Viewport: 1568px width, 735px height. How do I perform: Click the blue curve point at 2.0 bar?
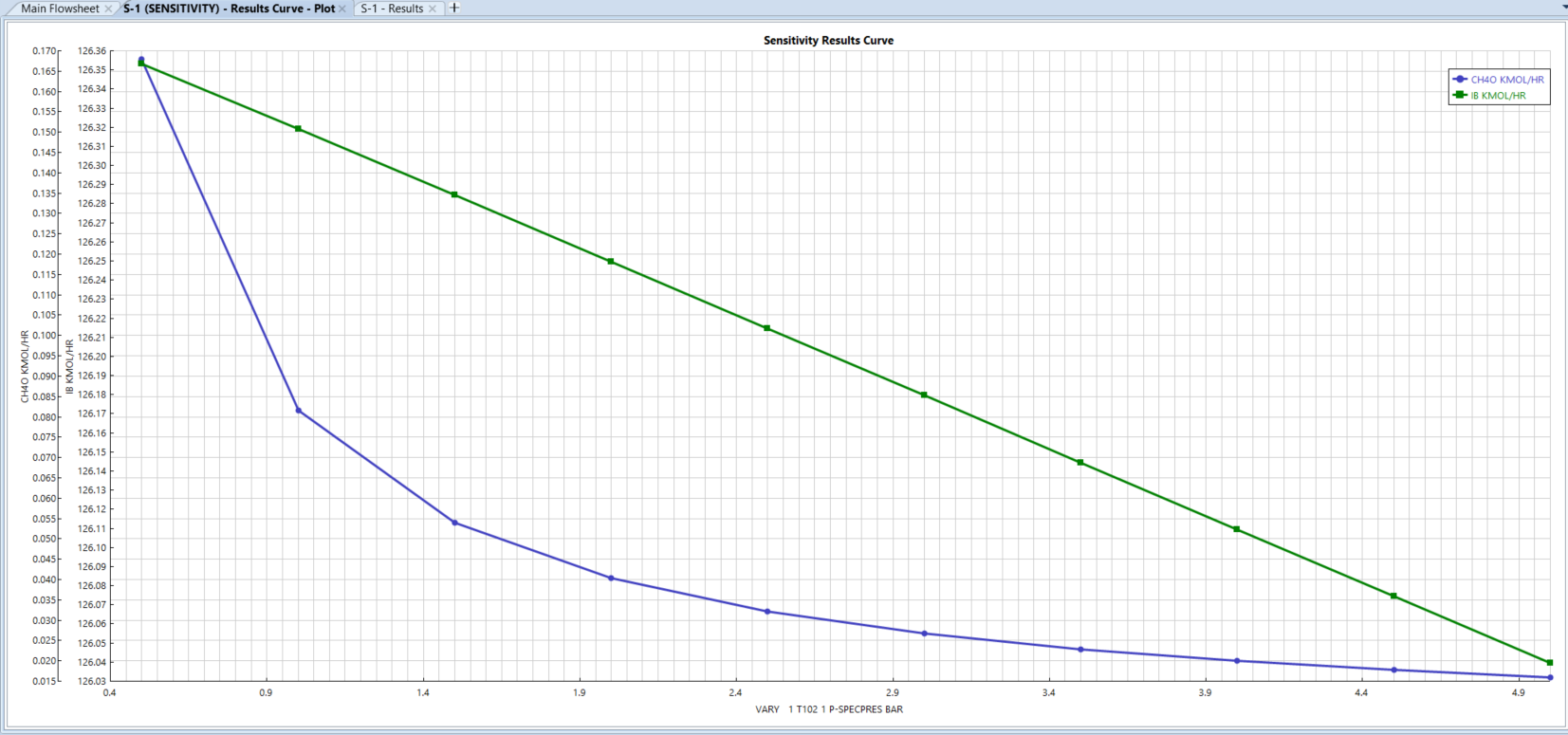(611, 578)
